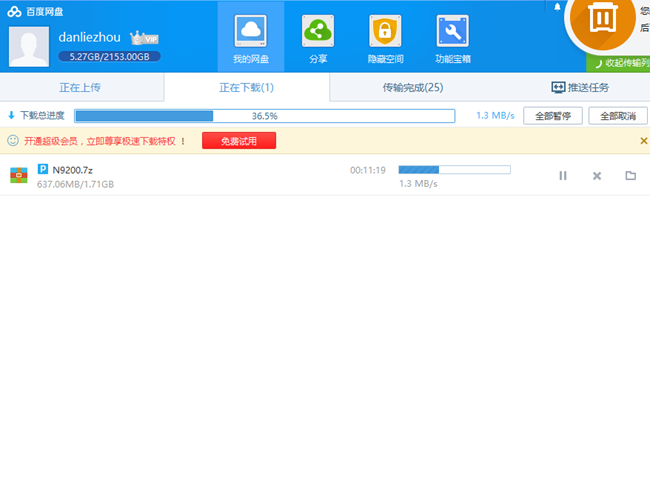Viewport: 650px width, 478px height.
Task: Click the red 免费试用 button
Action: click(239, 141)
